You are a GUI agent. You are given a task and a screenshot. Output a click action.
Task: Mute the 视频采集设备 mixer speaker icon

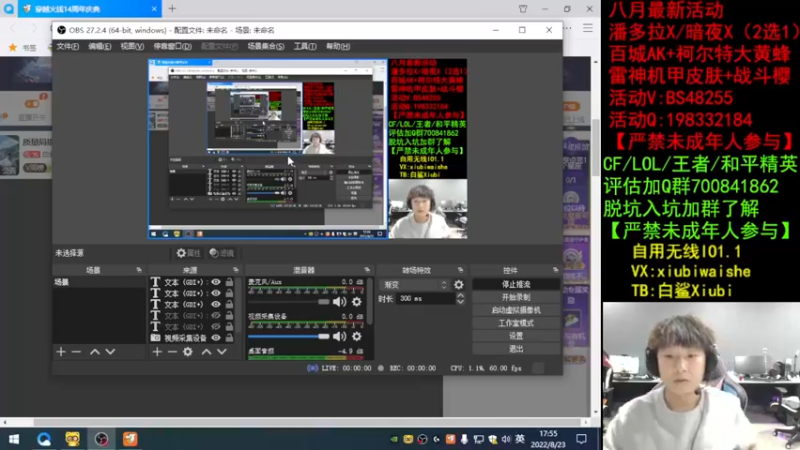click(x=339, y=336)
